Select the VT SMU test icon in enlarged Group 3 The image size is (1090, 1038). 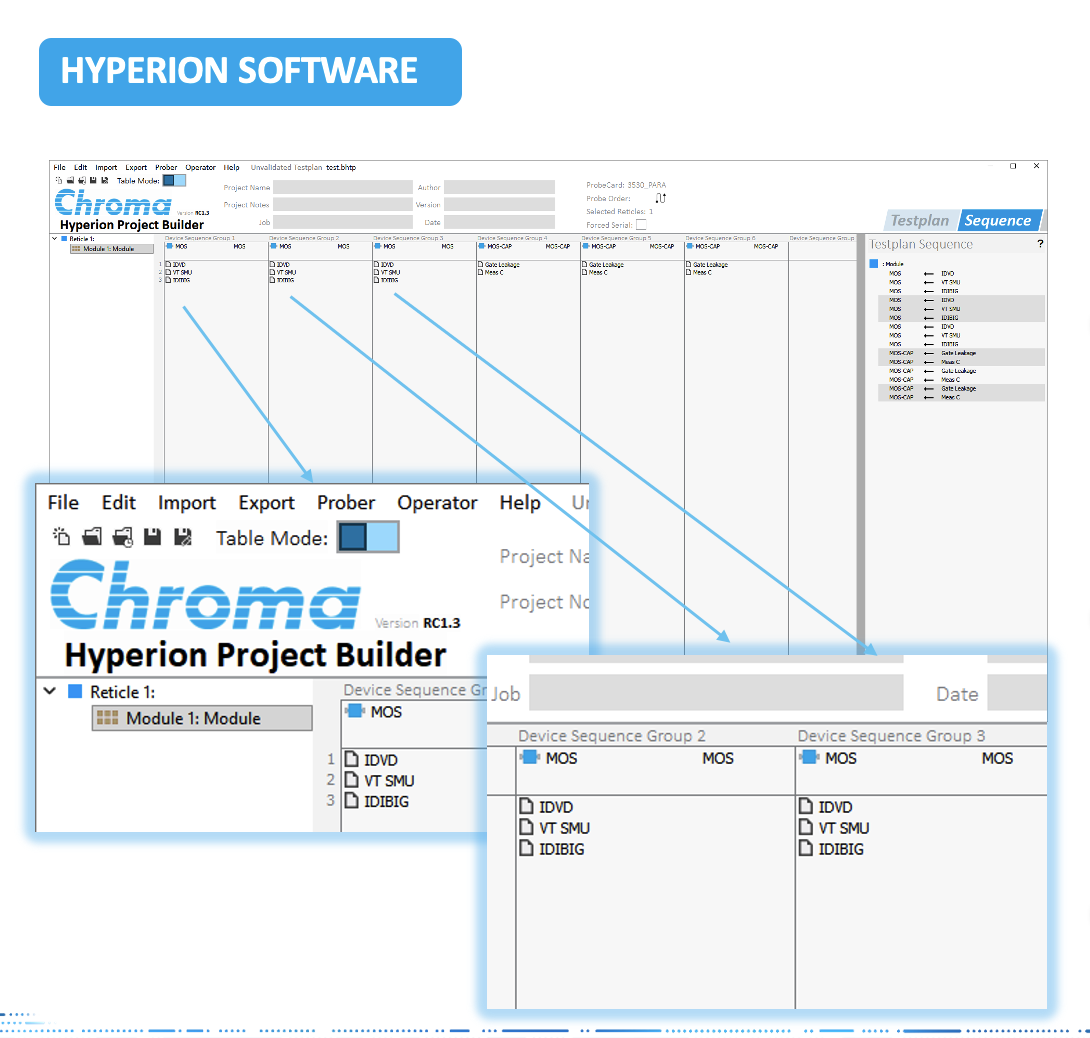pos(806,827)
